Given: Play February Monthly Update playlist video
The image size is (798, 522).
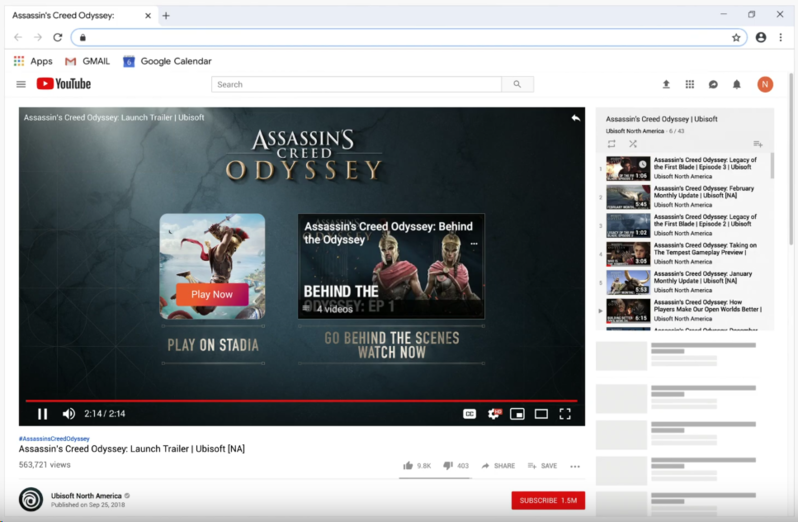Looking at the screenshot, I should 683,196.
